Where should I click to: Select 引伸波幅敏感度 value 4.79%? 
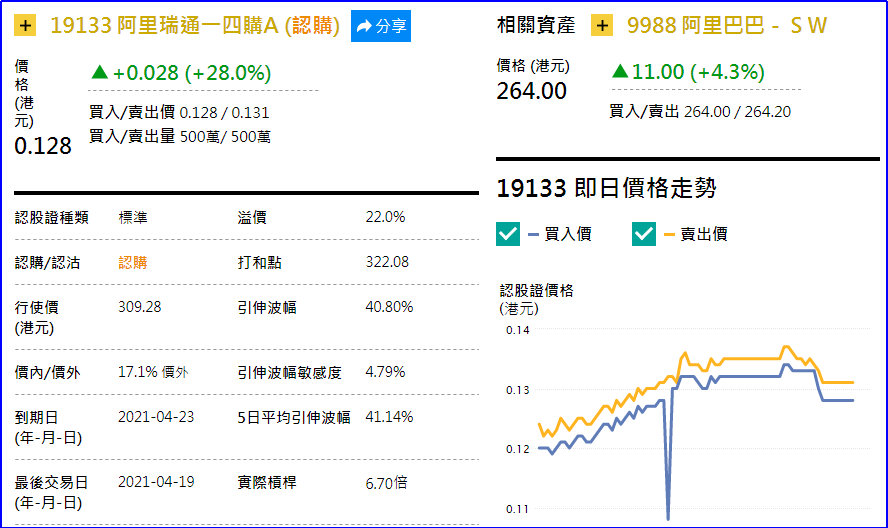(386, 372)
